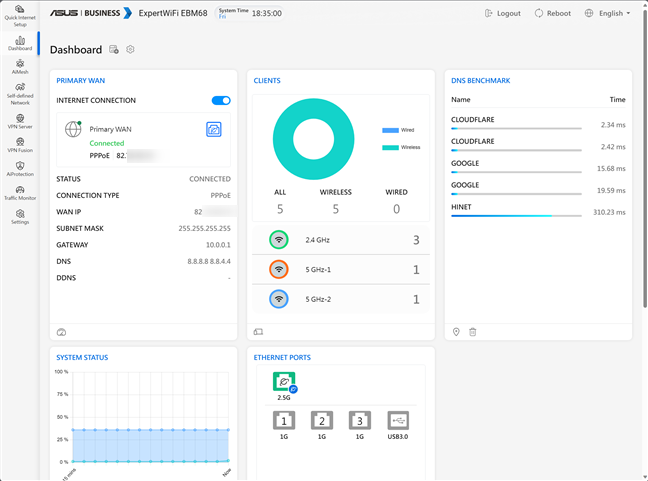Screen dimensions: 648x481
Task: Click the first CLOUDFLARE entry at 2.34 ms
Action: (538, 123)
